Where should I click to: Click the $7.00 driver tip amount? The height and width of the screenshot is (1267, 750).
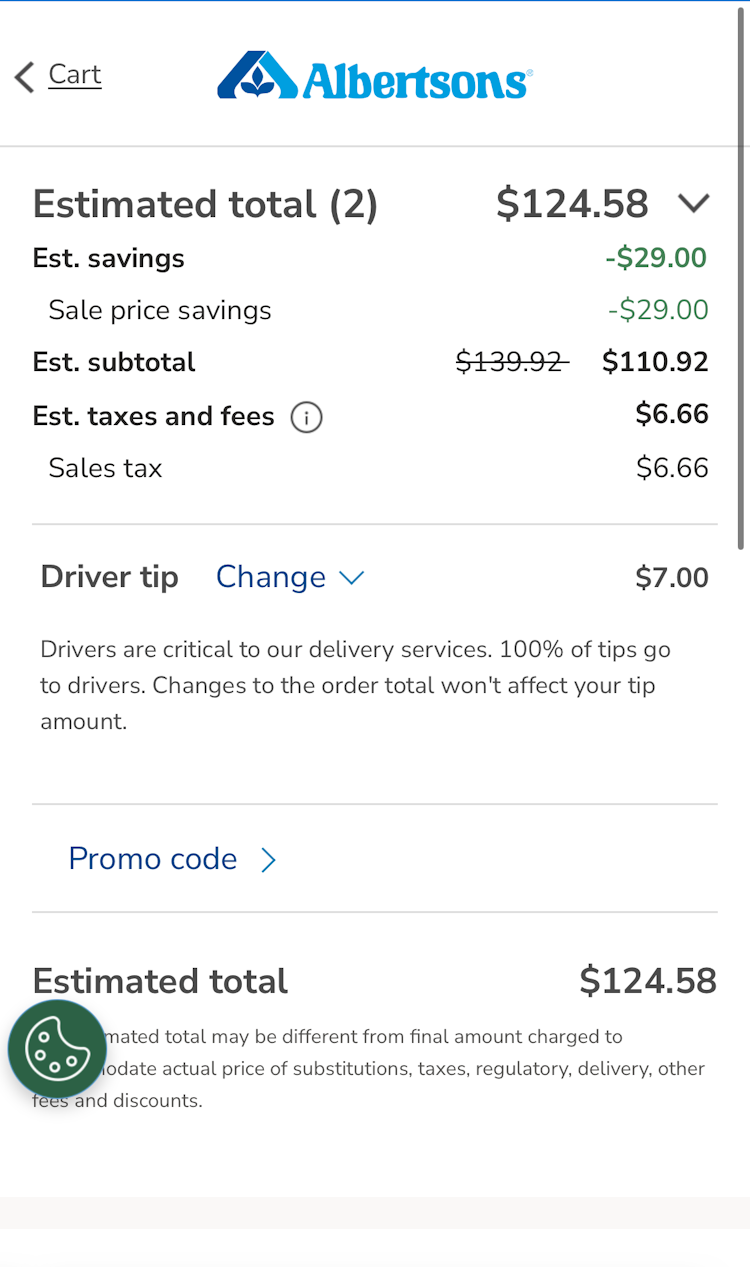(672, 578)
